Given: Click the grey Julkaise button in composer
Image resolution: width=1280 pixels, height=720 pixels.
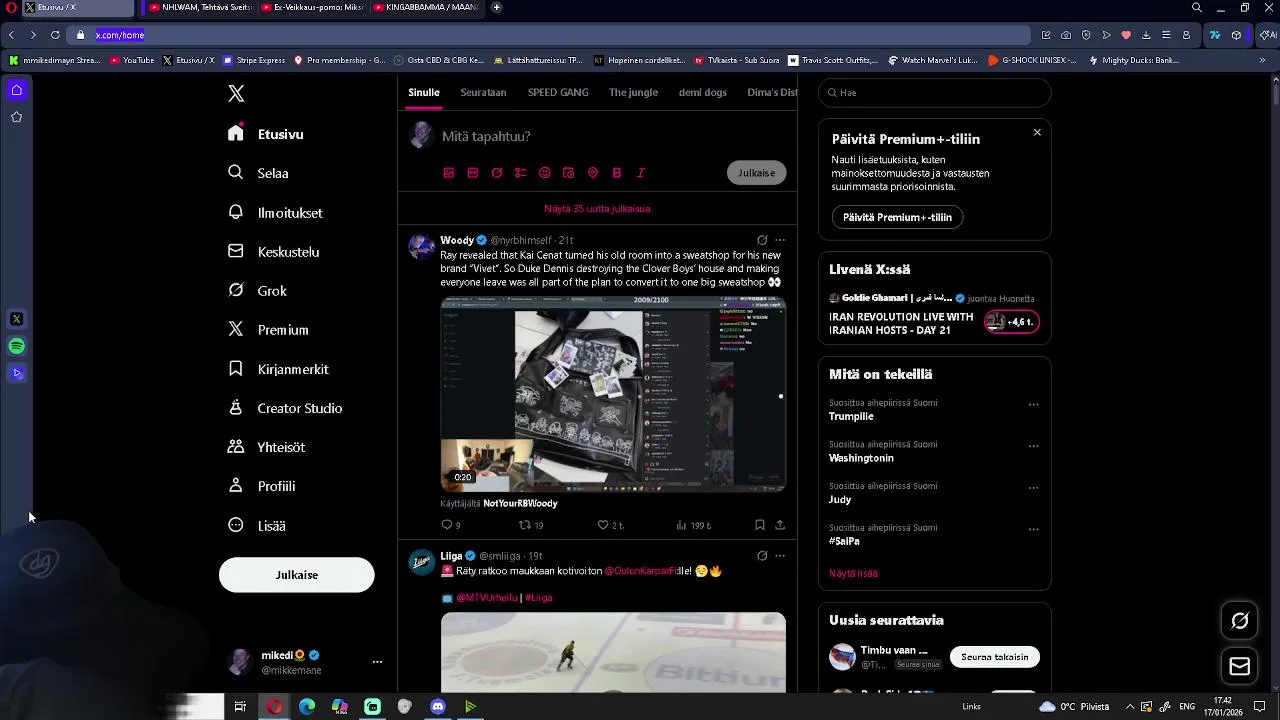Looking at the screenshot, I should [x=757, y=173].
